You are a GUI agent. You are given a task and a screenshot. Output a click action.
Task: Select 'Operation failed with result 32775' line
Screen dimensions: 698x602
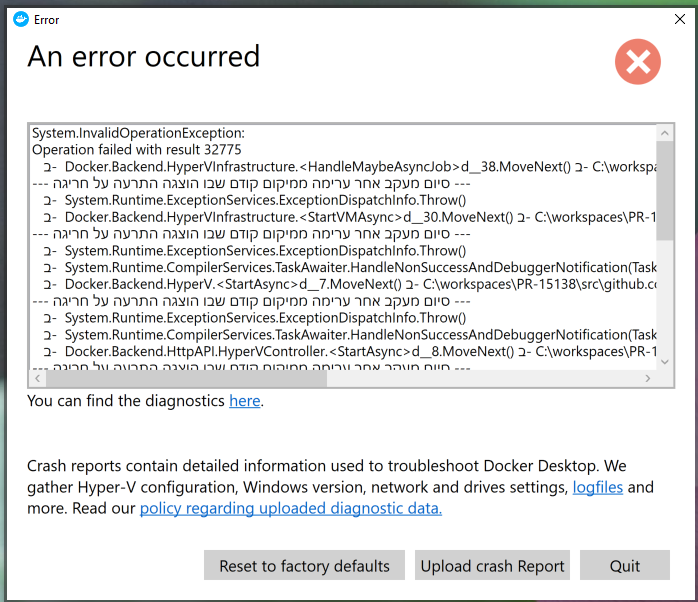click(137, 150)
